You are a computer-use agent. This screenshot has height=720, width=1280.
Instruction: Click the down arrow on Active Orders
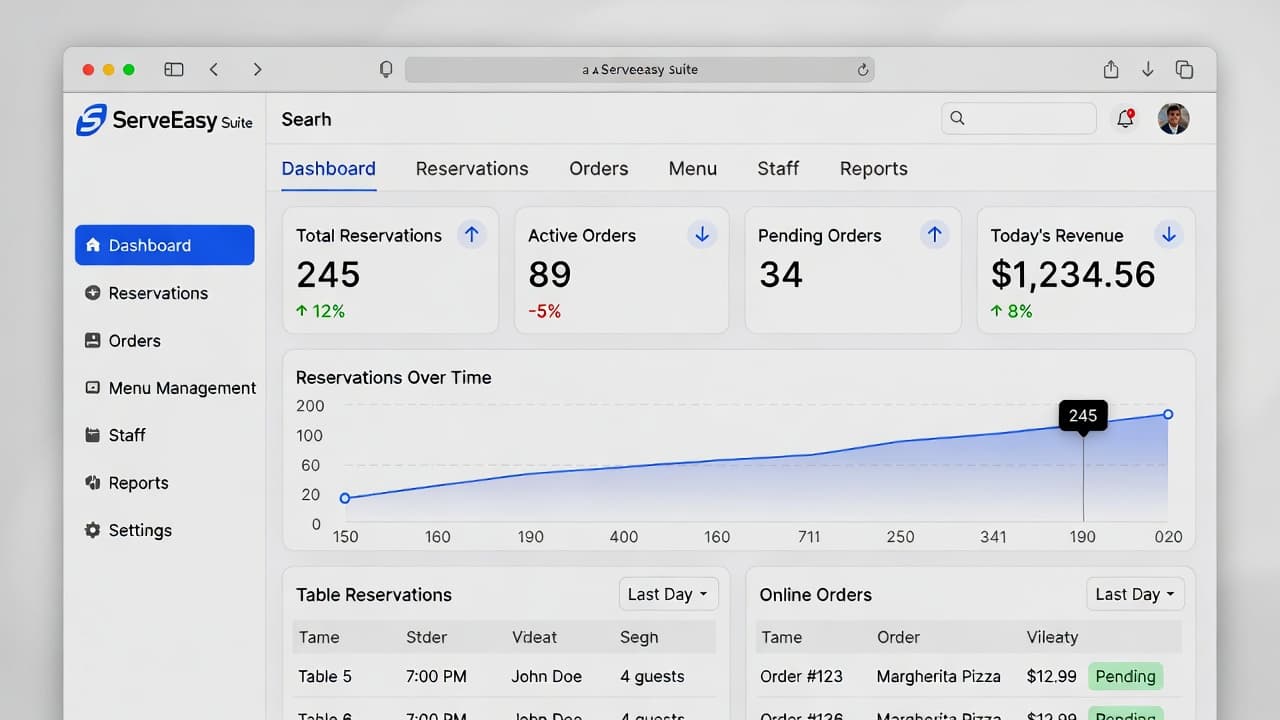[x=702, y=235]
